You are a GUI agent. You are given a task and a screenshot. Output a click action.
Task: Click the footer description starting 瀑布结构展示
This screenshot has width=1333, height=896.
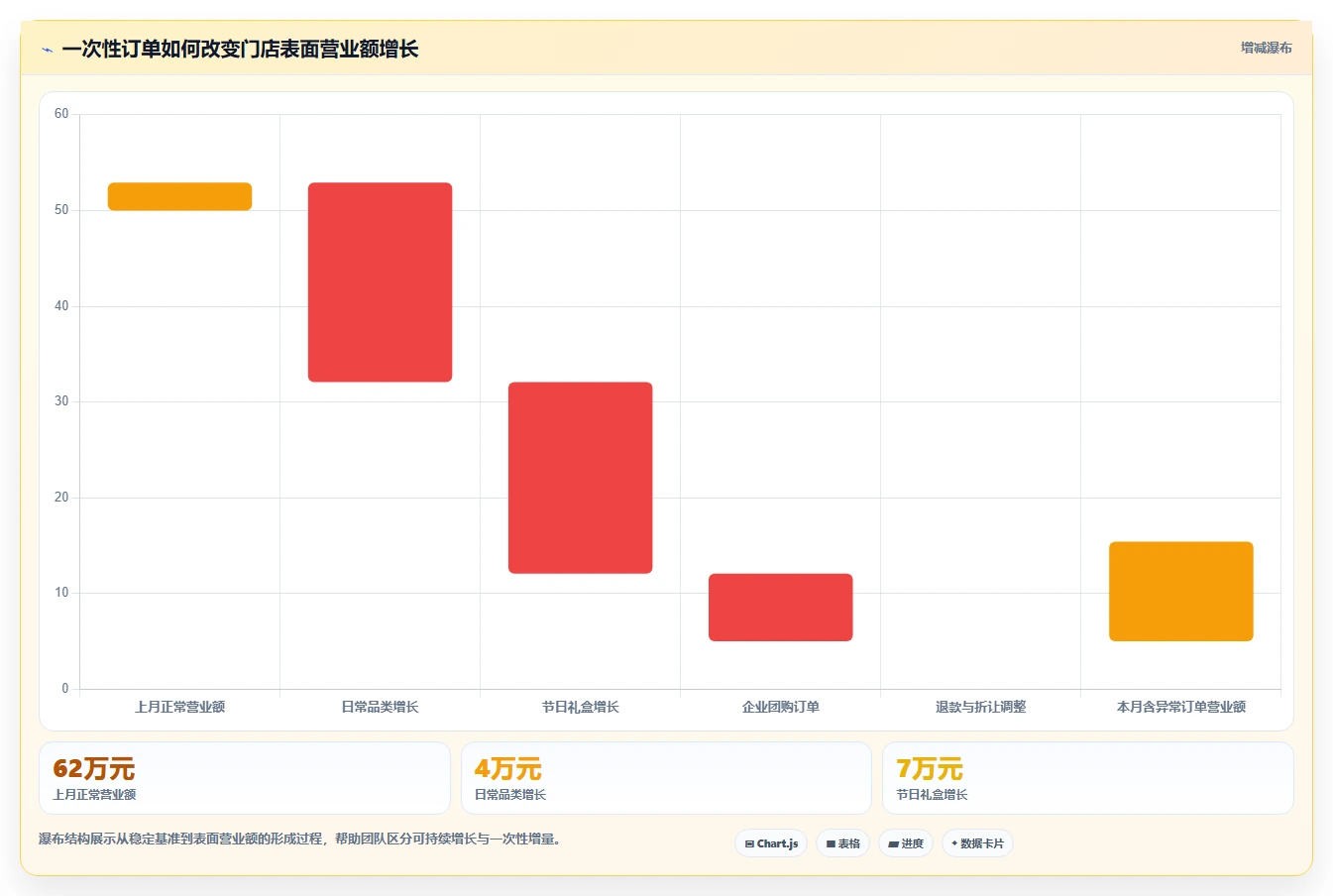301,839
